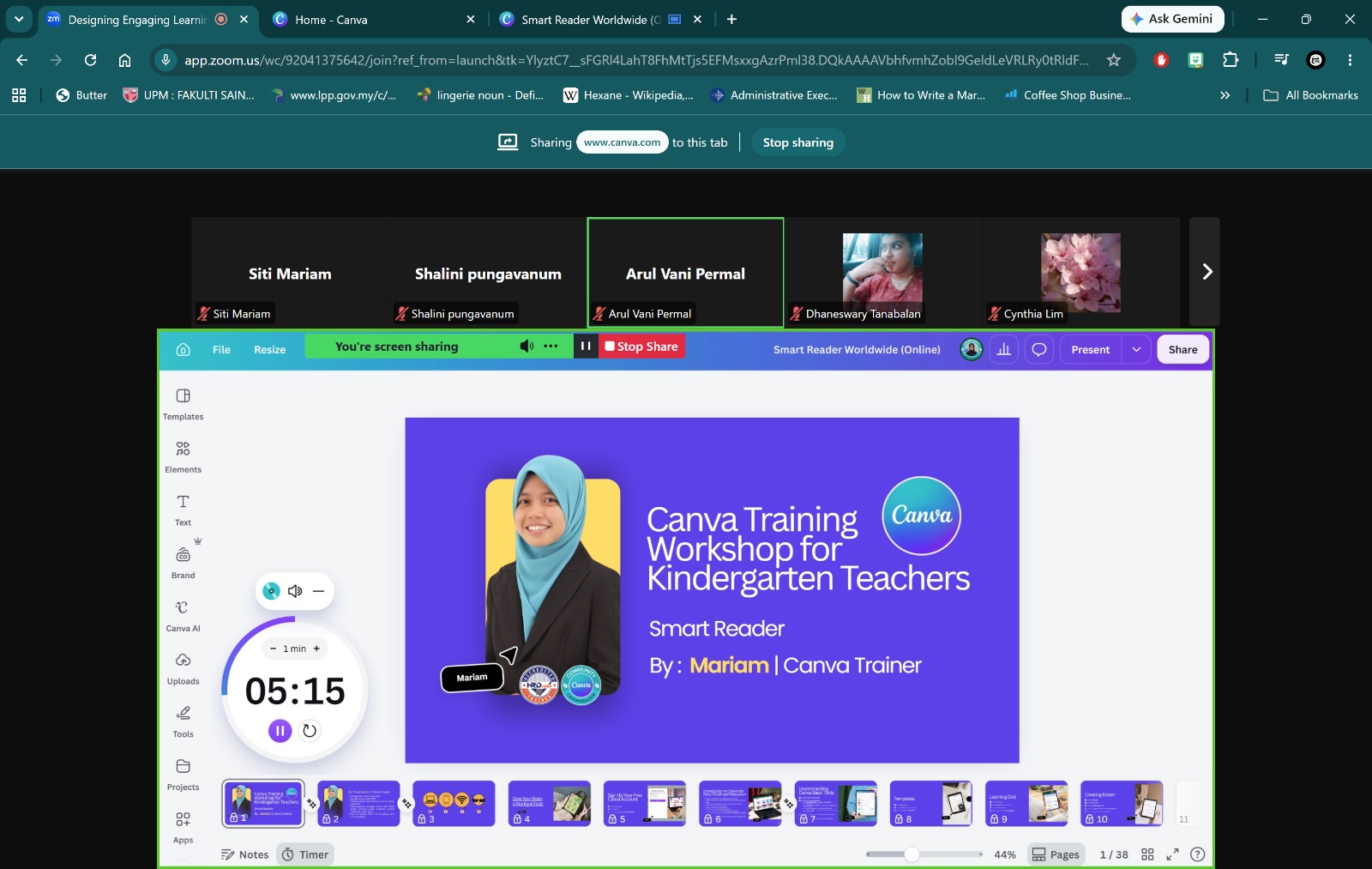
Task: Select Cynthia Lim participant tile
Action: (1081, 272)
